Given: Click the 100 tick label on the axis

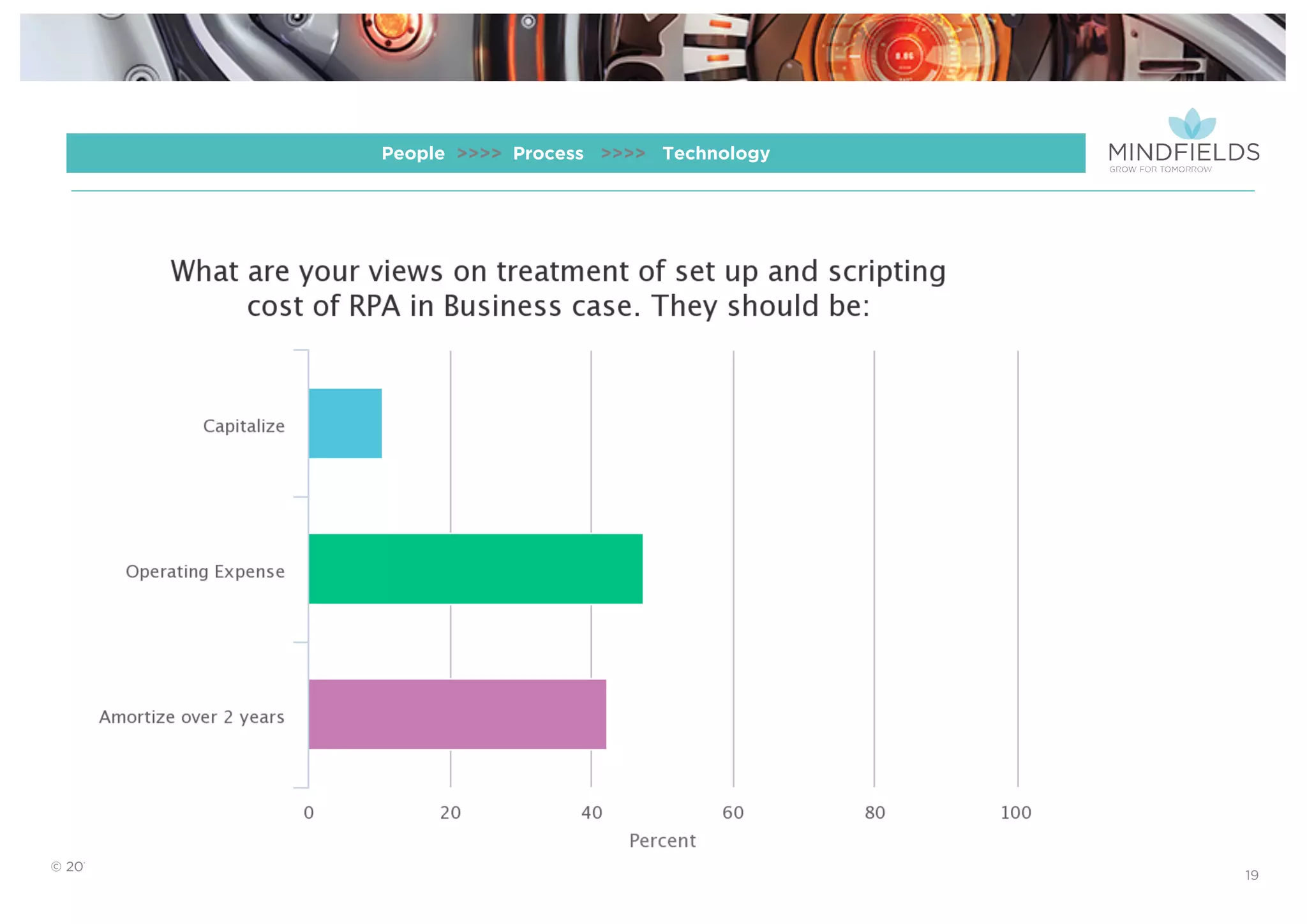Looking at the screenshot, I should [1015, 813].
